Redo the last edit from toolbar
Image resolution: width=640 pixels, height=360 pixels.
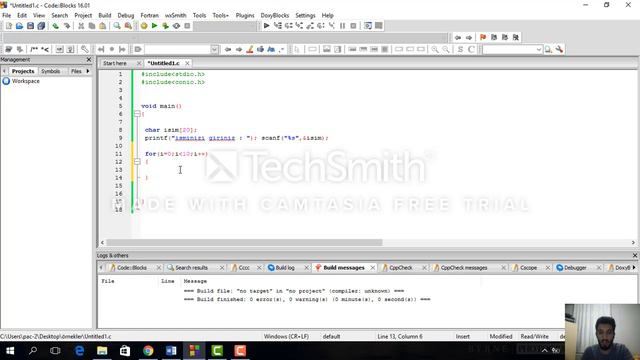pyautogui.click(x=67, y=26)
